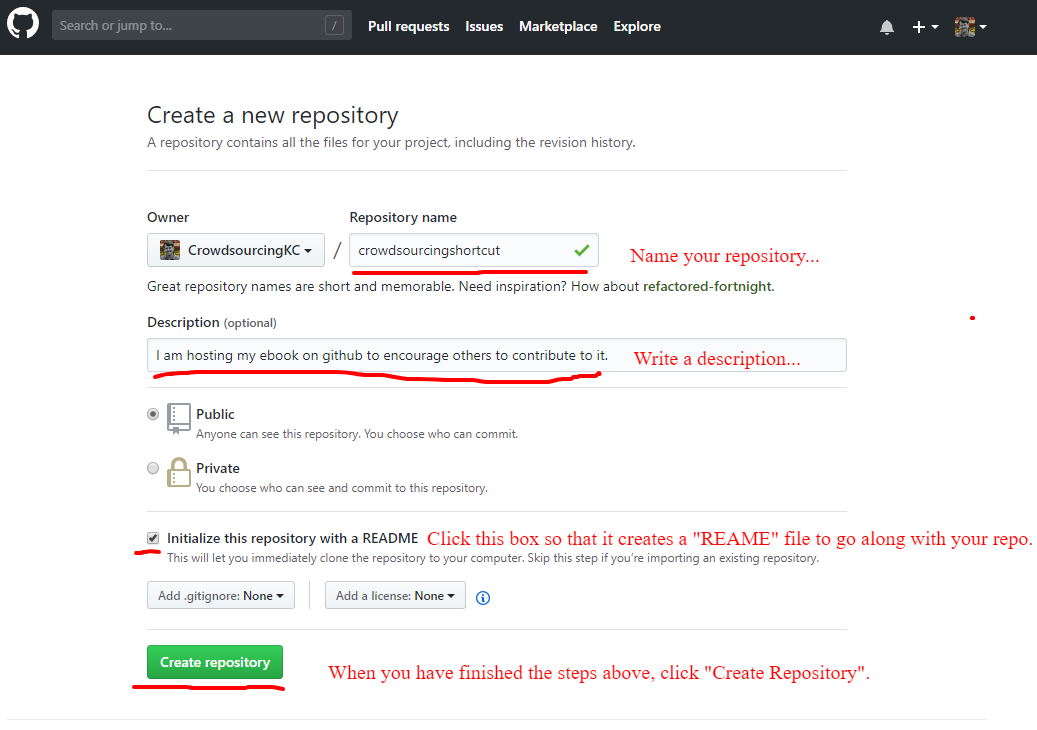Screen dimensions: 1037x730
Task: Click the Repository name input field
Action: tap(474, 250)
